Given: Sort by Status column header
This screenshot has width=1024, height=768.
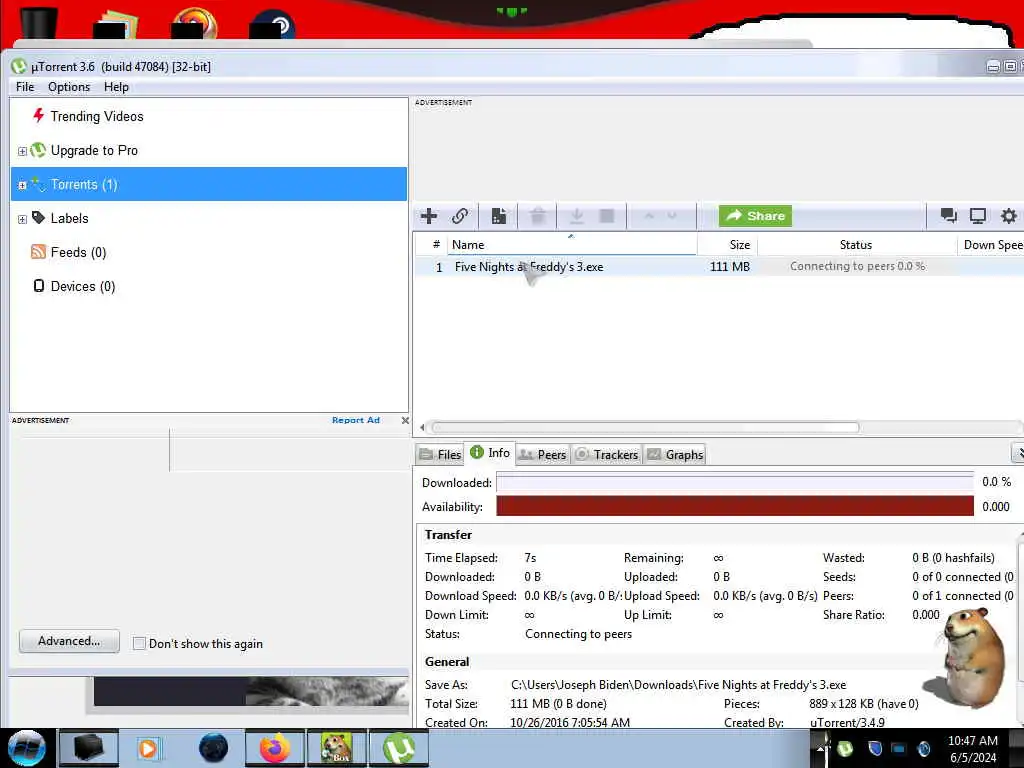Looking at the screenshot, I should pyautogui.click(x=856, y=245).
